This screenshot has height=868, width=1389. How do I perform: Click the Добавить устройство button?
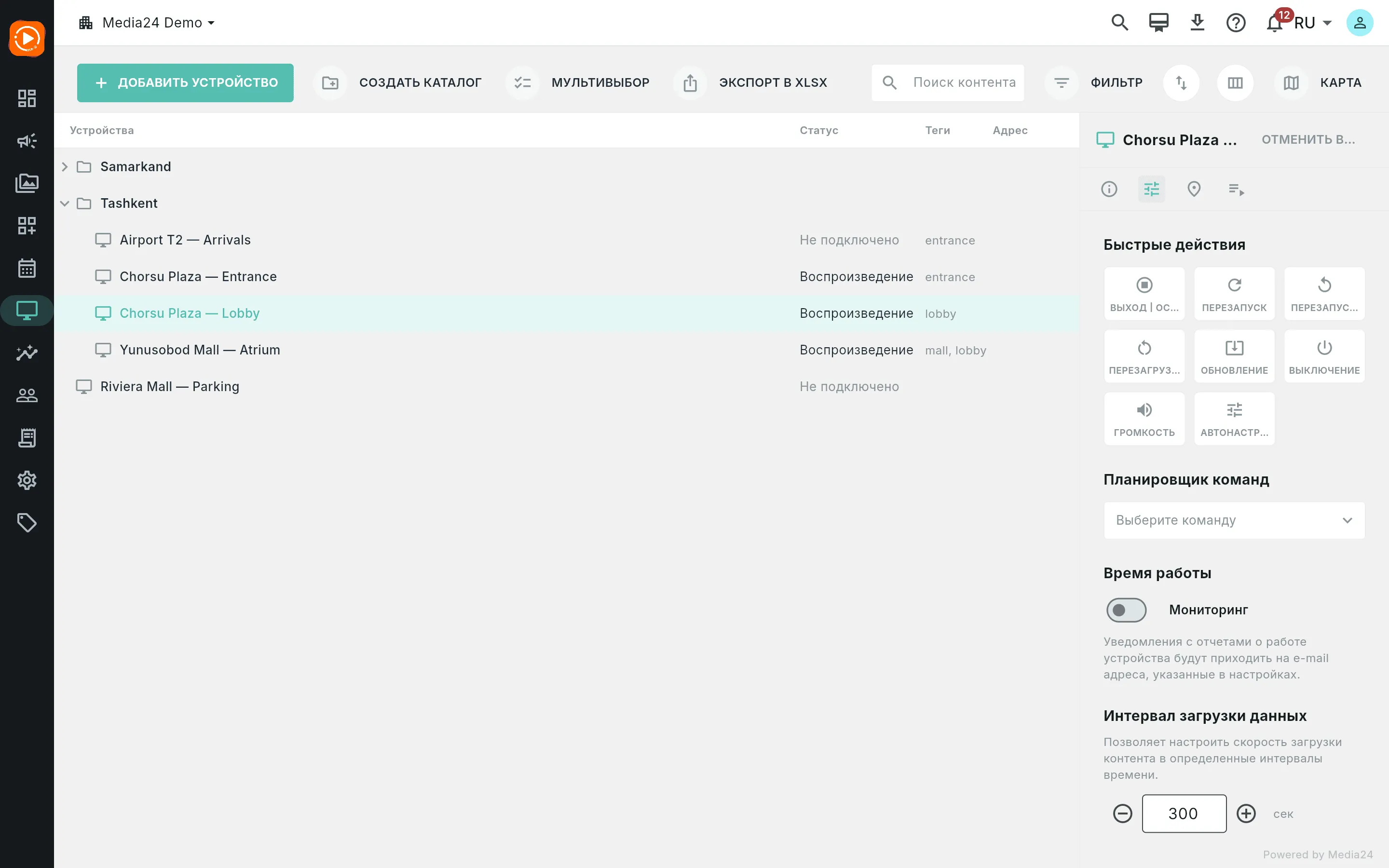[x=185, y=82]
